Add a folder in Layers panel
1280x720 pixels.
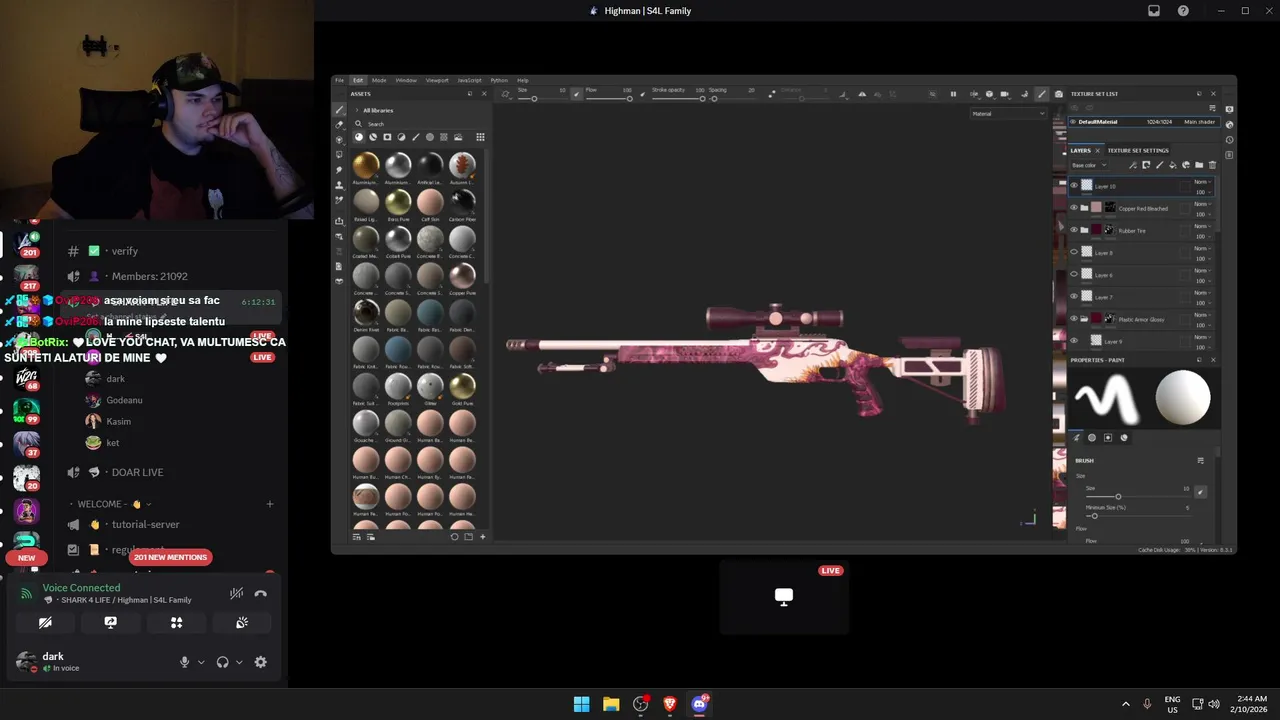(1199, 165)
